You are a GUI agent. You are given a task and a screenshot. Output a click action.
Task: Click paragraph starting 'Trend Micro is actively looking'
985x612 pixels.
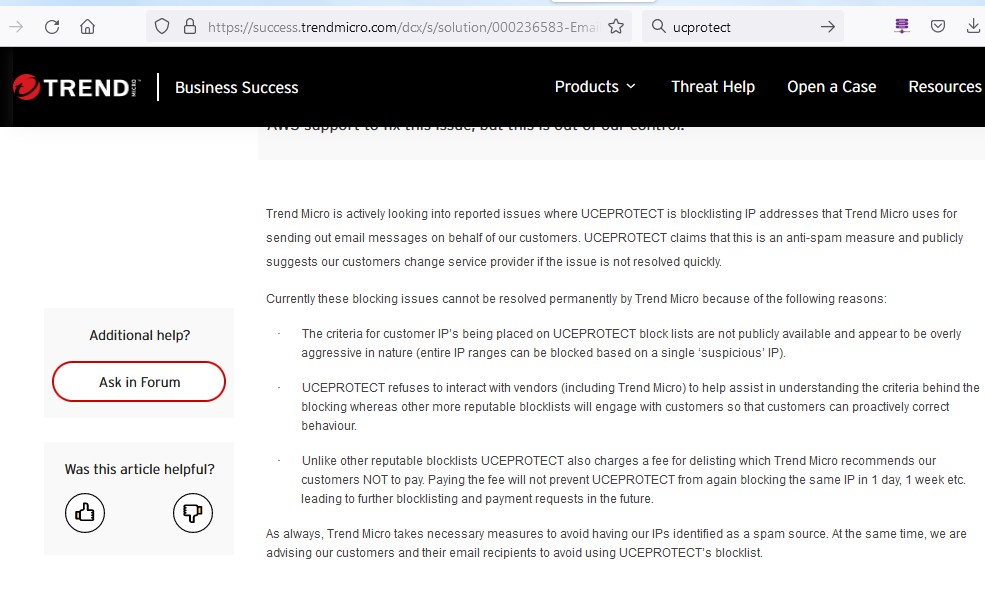click(614, 238)
